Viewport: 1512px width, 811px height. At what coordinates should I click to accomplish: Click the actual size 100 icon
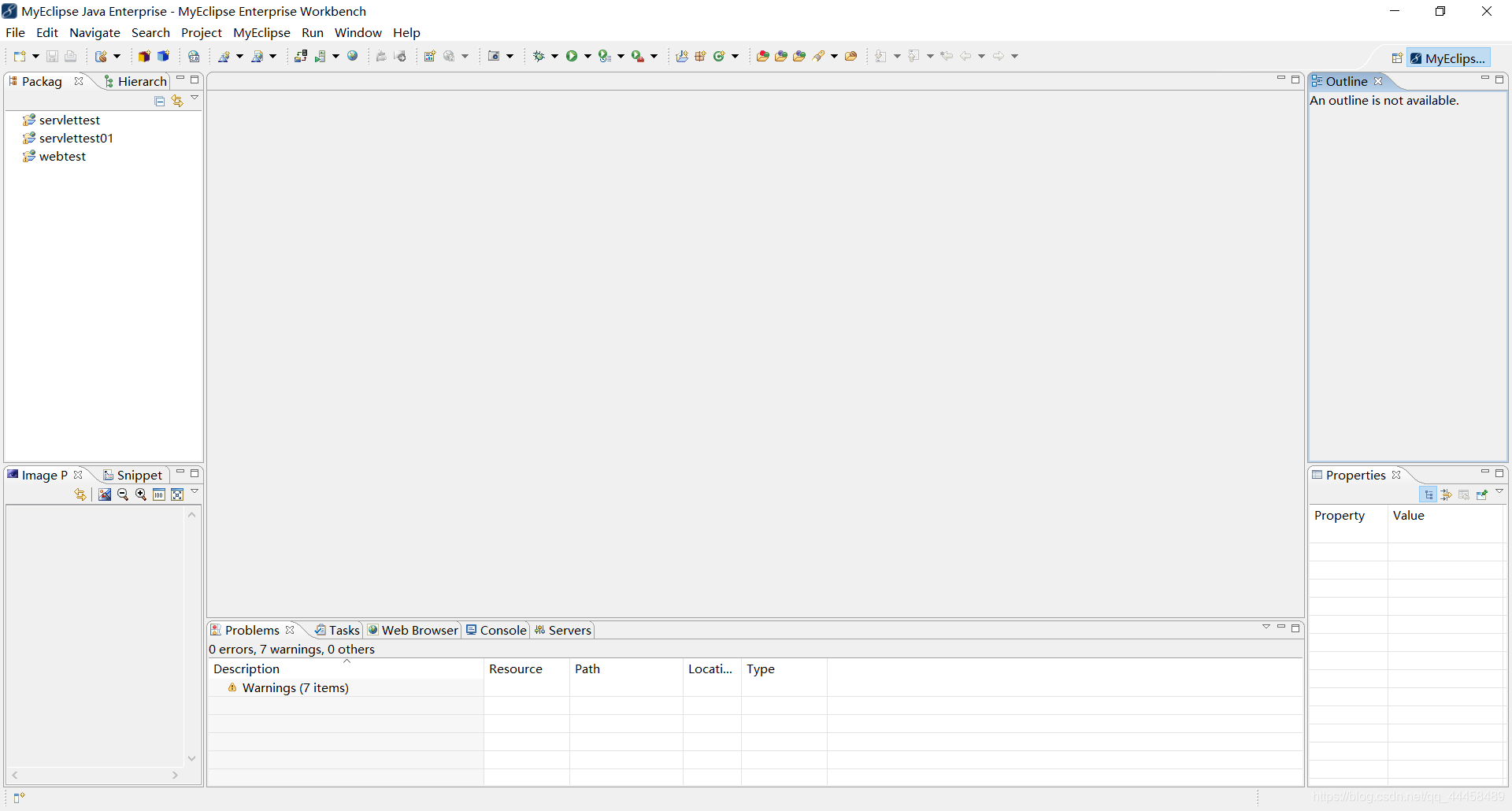pos(159,494)
